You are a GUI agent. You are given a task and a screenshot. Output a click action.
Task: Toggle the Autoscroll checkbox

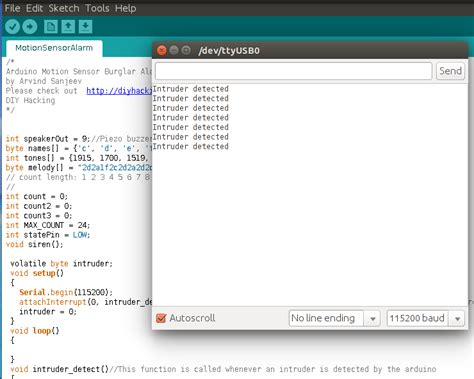[161, 318]
